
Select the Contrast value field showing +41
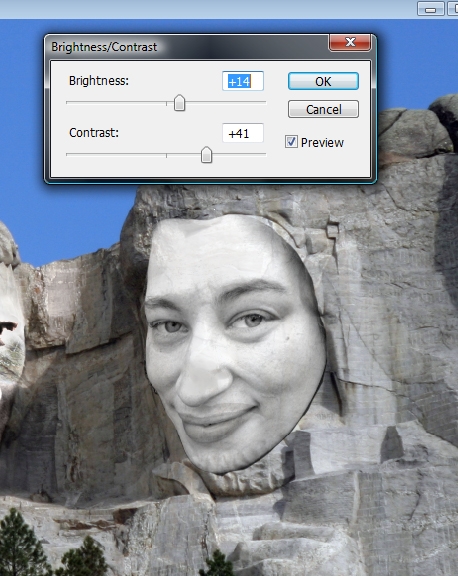[x=243, y=133]
